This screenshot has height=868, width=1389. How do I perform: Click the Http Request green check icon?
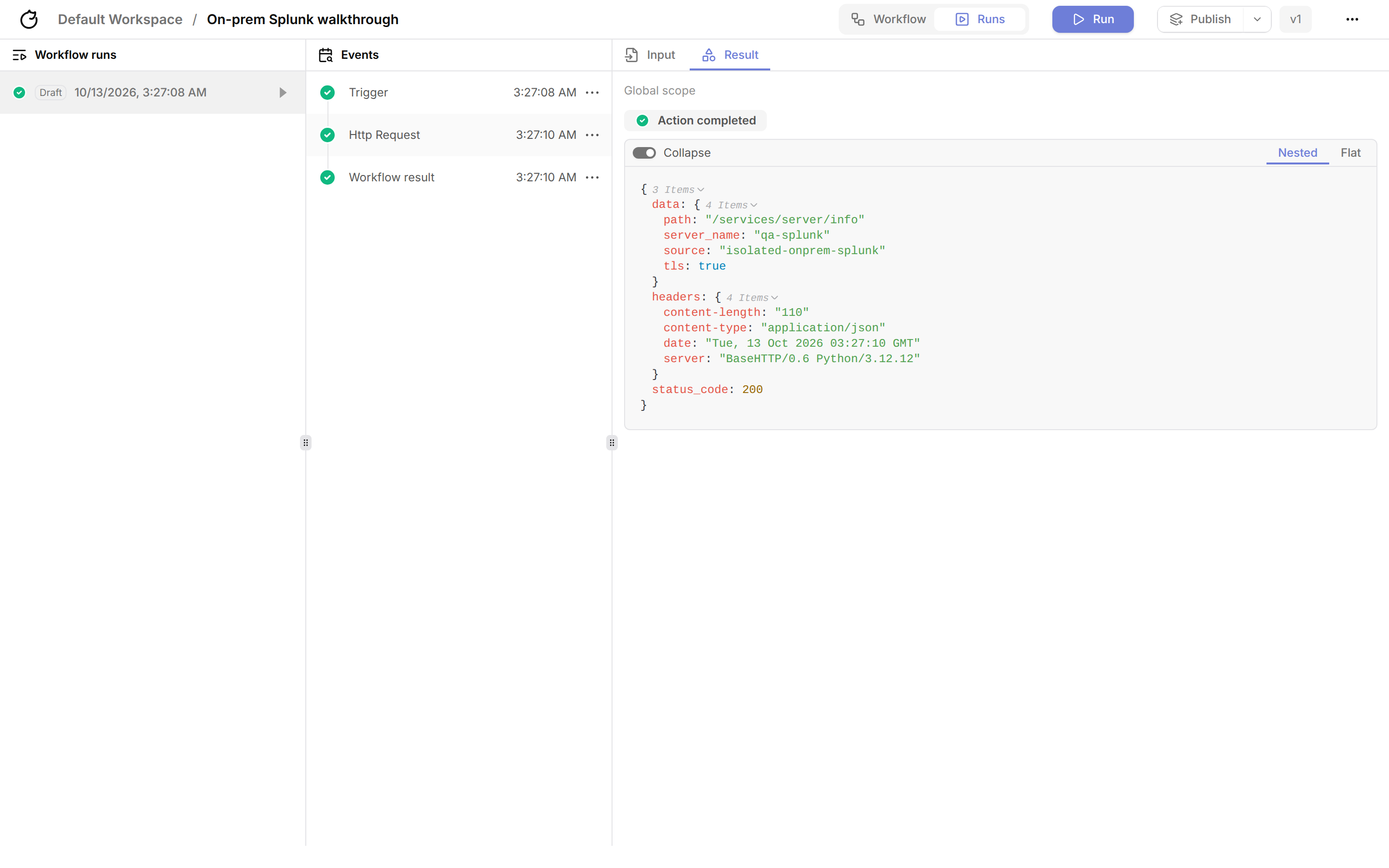[327, 135]
